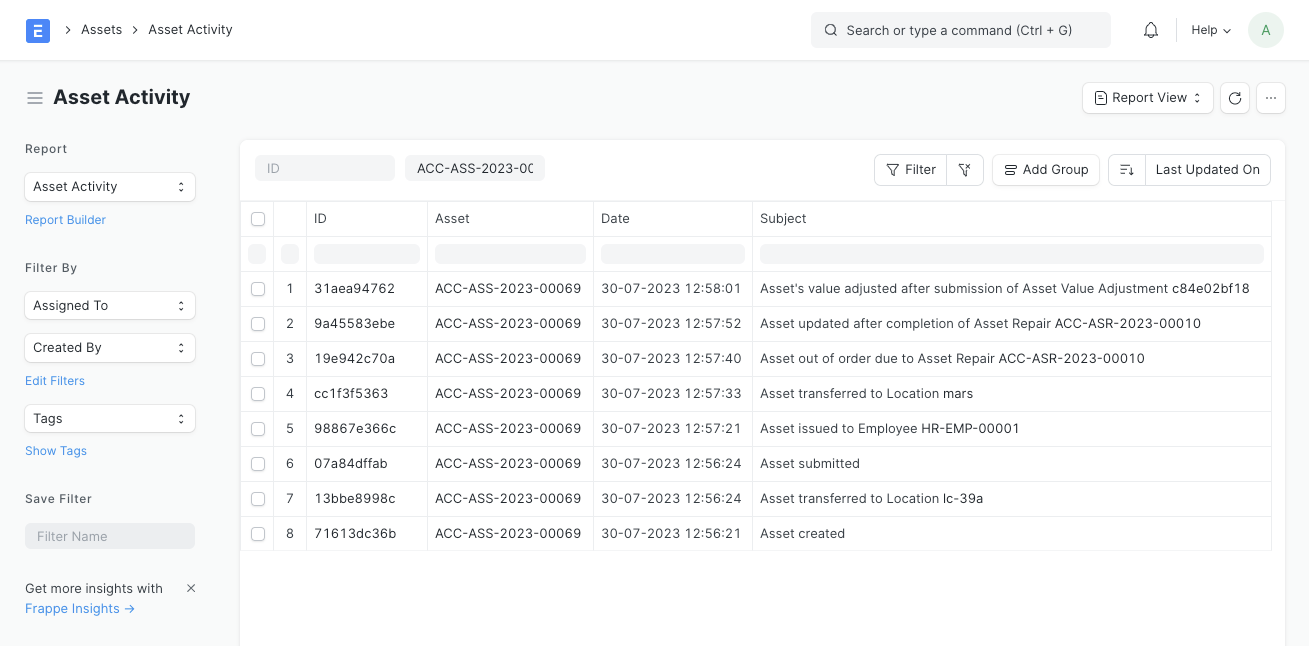1309x646 pixels.
Task: Click the Subject column header
Action: (x=1012, y=219)
